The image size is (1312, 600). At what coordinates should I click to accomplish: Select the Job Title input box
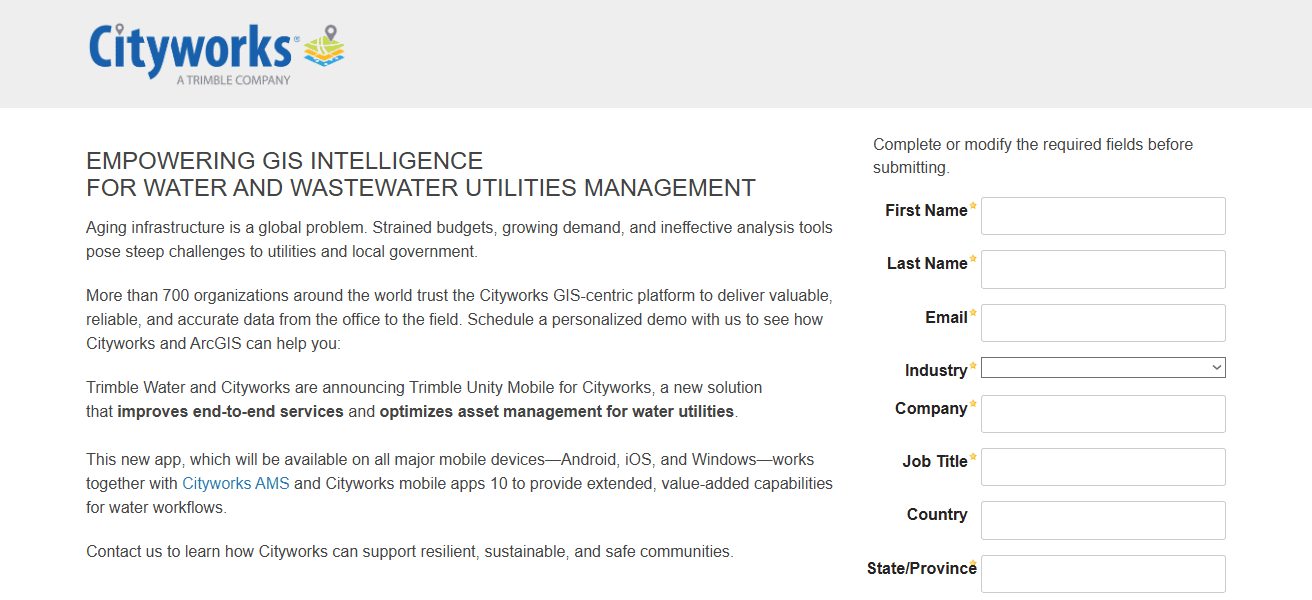pyautogui.click(x=1103, y=467)
